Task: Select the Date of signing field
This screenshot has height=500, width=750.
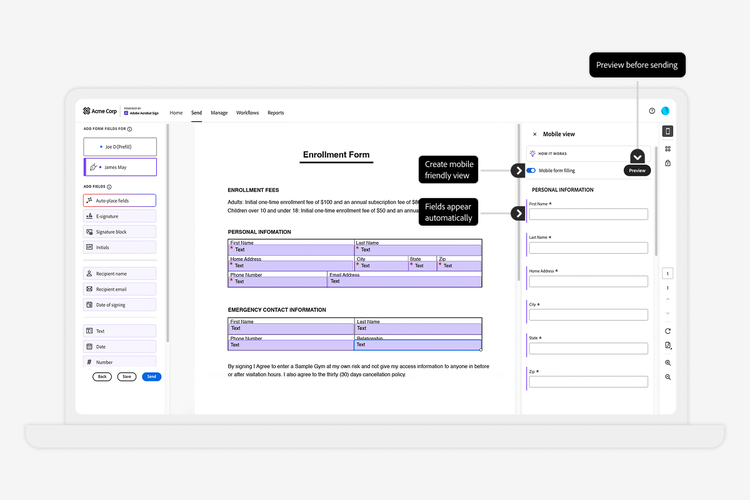Action: click(x=119, y=304)
